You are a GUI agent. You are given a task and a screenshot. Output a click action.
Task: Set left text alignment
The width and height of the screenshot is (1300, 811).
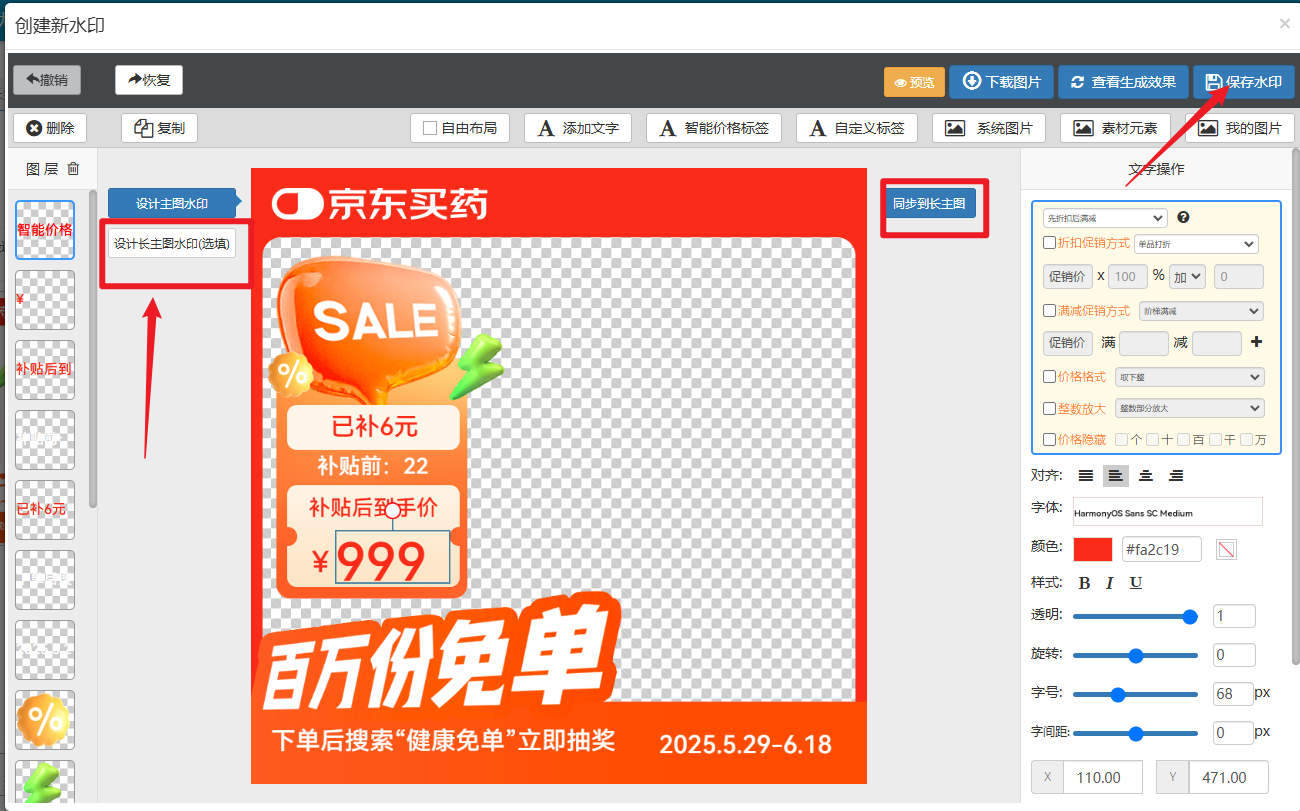[x=1116, y=476]
